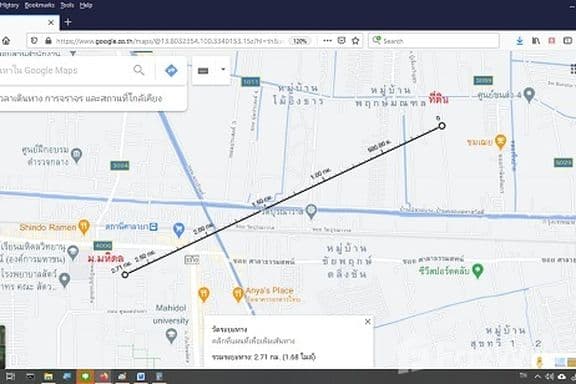
Task: Open the Google apps grid
Action: (x=573, y=69)
